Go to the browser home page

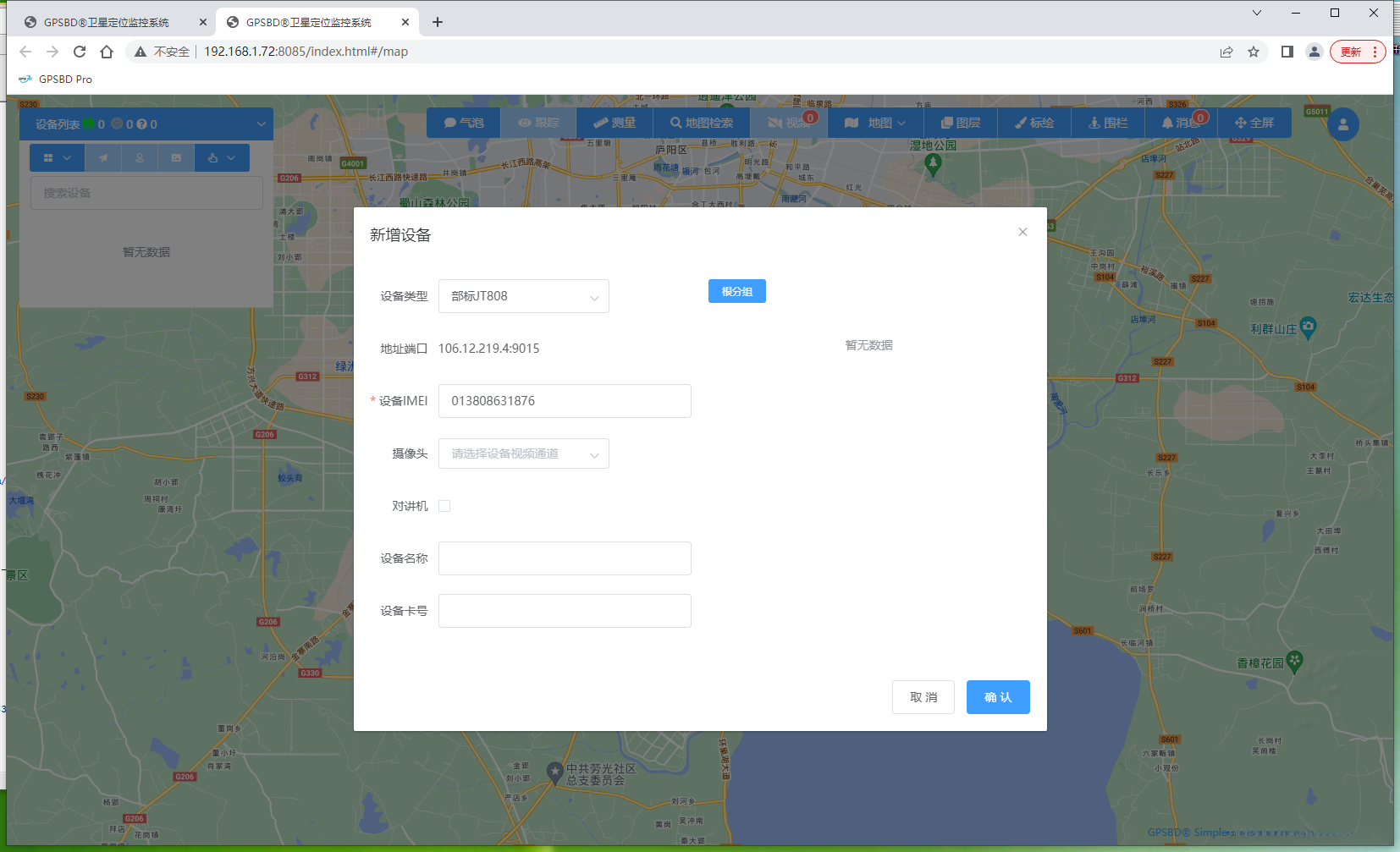tap(107, 52)
